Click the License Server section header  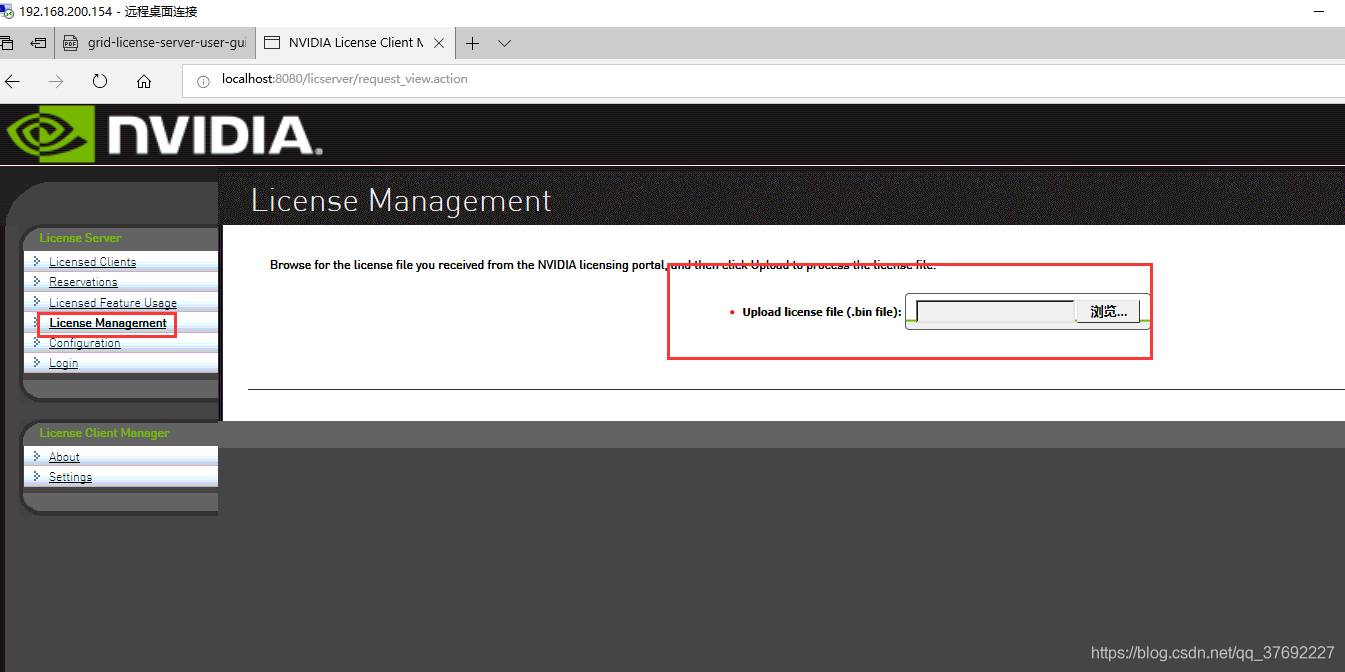[80, 238]
